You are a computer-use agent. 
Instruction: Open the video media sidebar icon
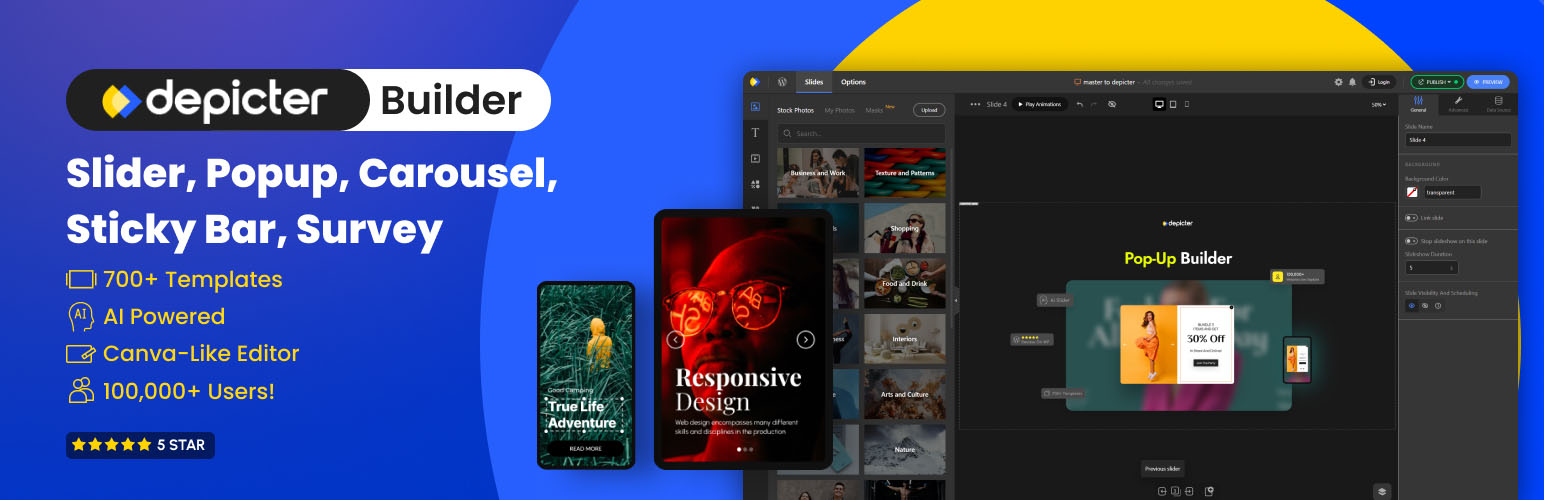(x=755, y=158)
